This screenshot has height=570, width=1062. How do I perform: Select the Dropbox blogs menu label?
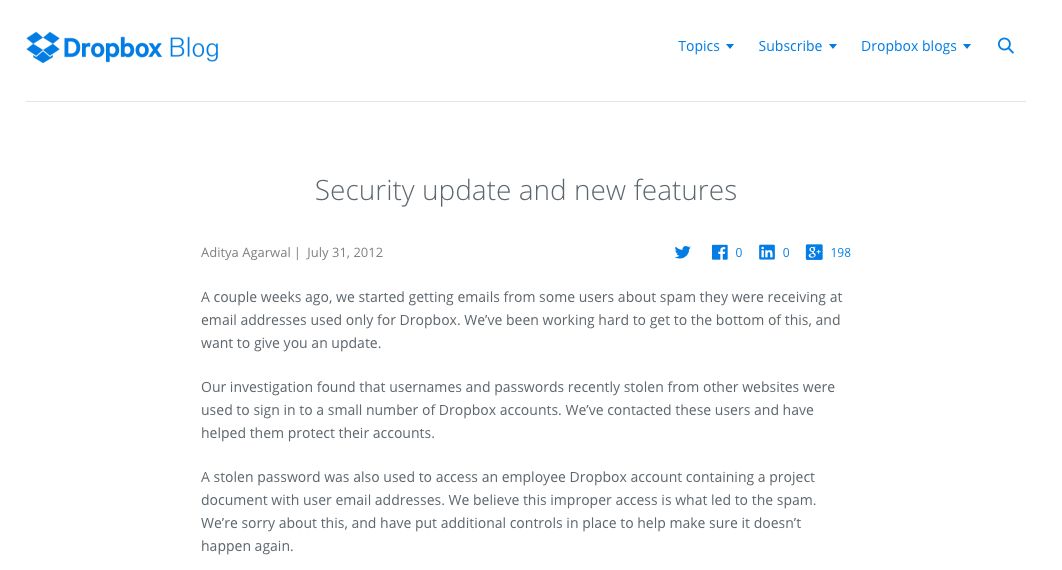click(908, 46)
